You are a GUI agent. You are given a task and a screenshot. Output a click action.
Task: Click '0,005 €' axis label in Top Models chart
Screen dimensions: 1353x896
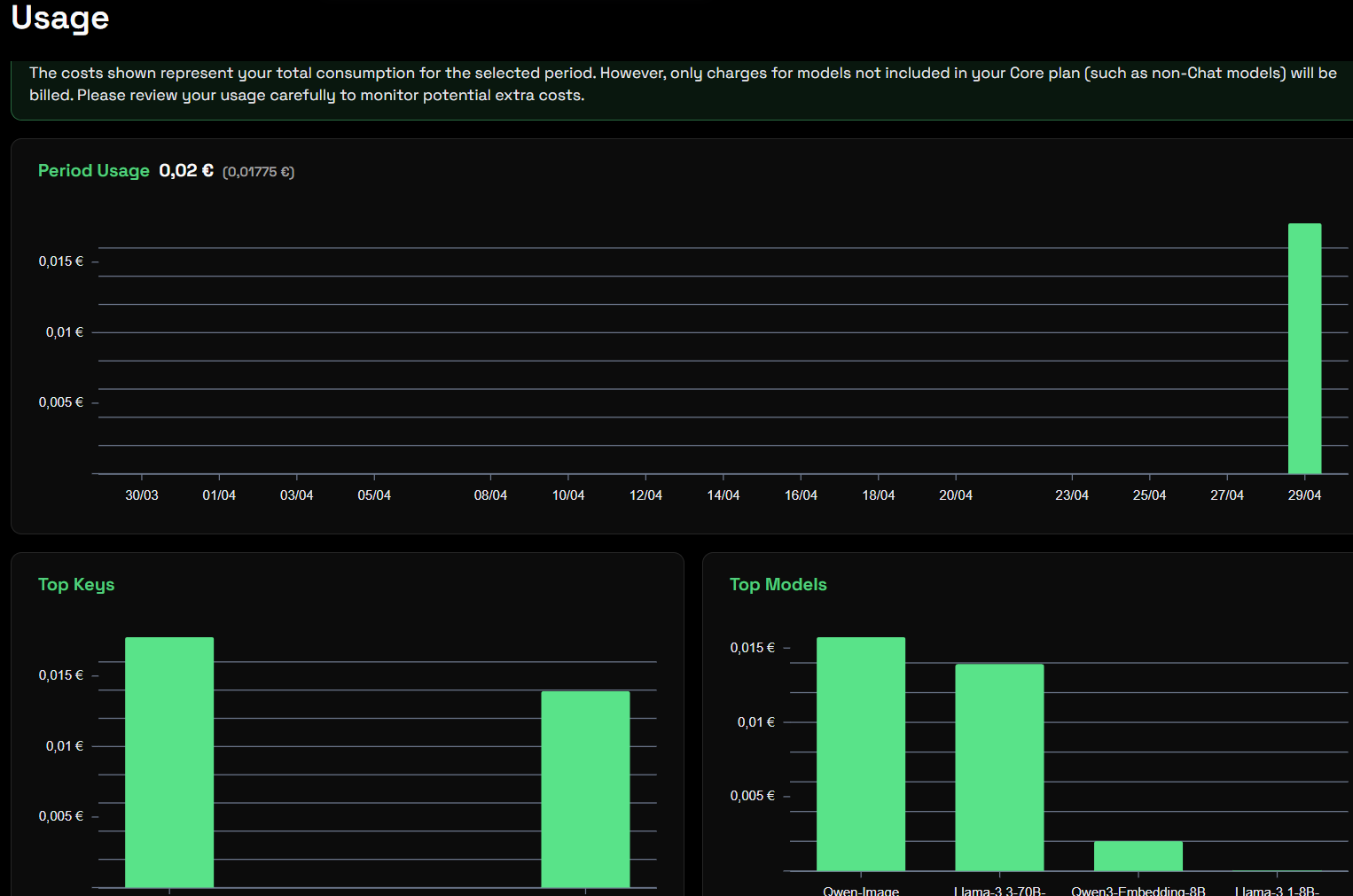click(x=753, y=796)
